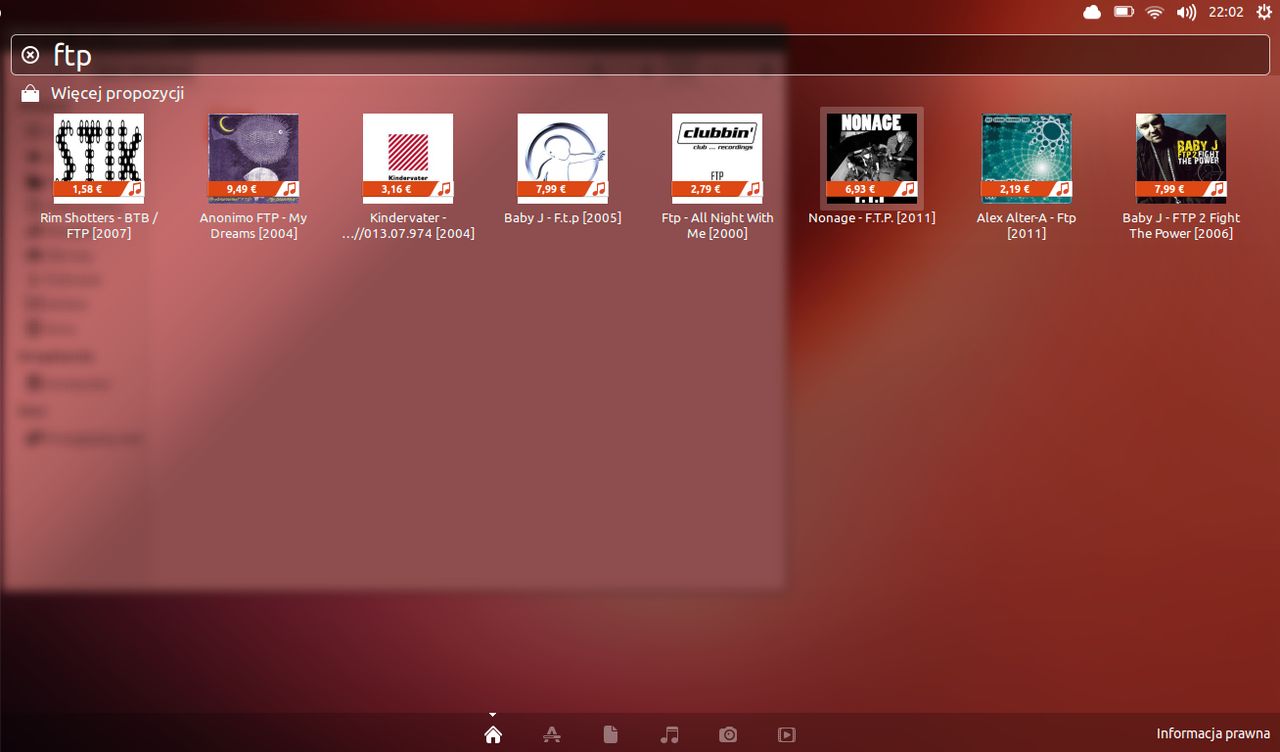
Task: Switch to the Home lens
Action: coord(492,735)
